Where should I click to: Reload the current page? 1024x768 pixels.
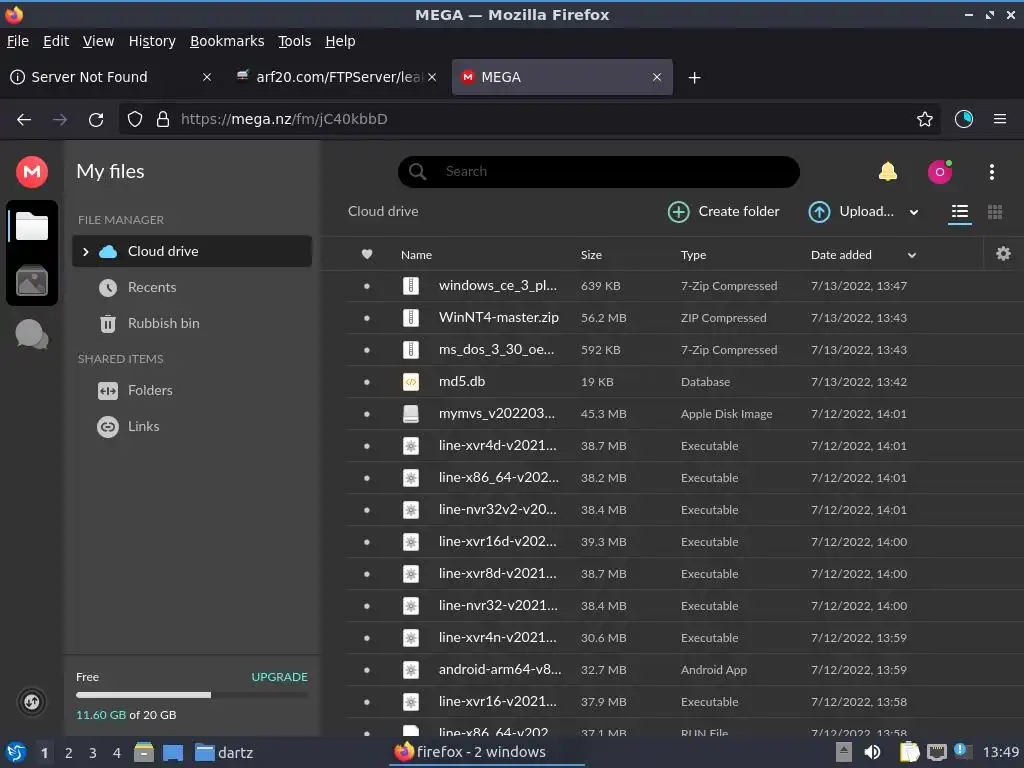[96, 120]
